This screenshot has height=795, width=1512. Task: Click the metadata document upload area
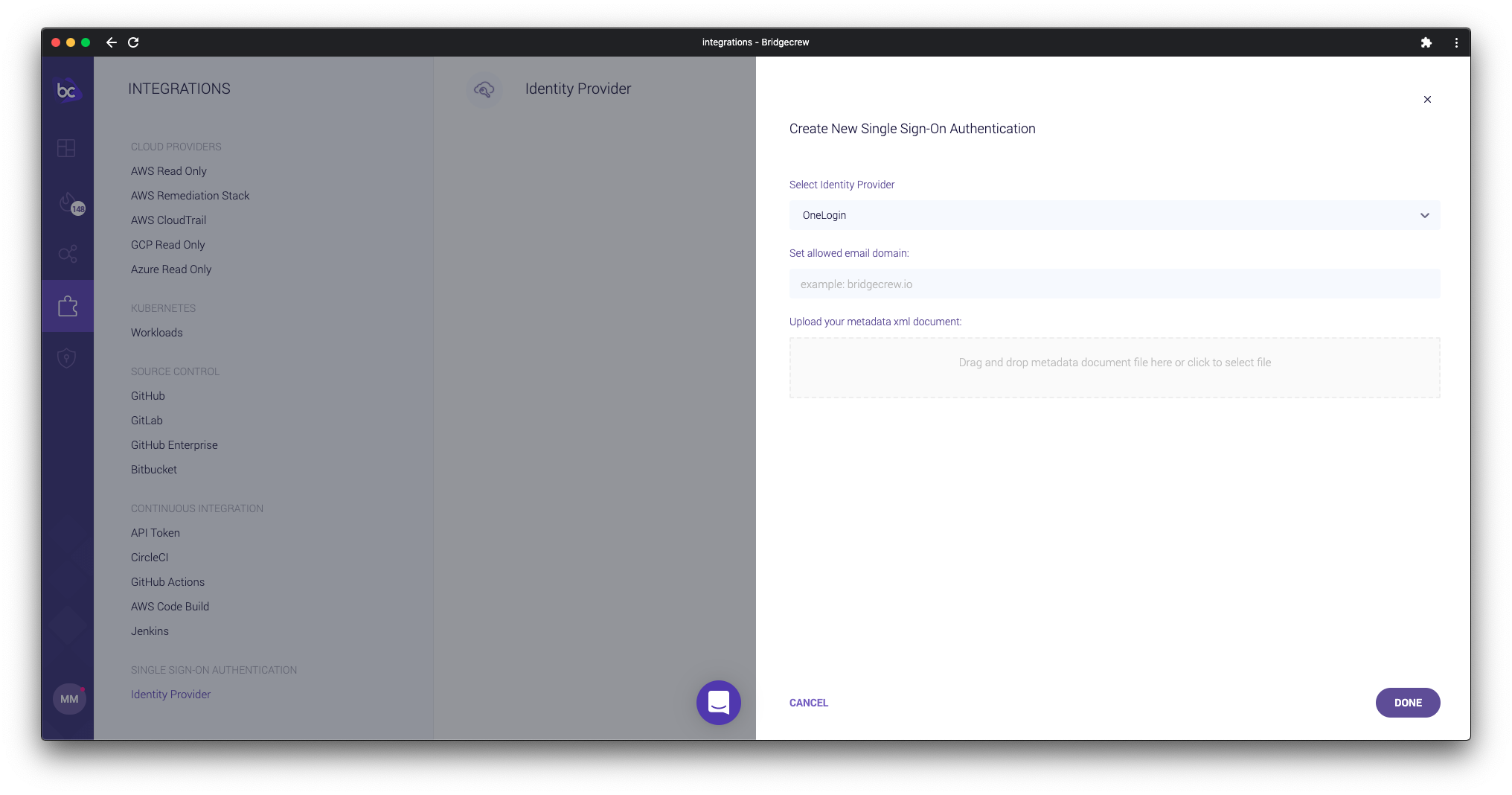coord(1115,368)
